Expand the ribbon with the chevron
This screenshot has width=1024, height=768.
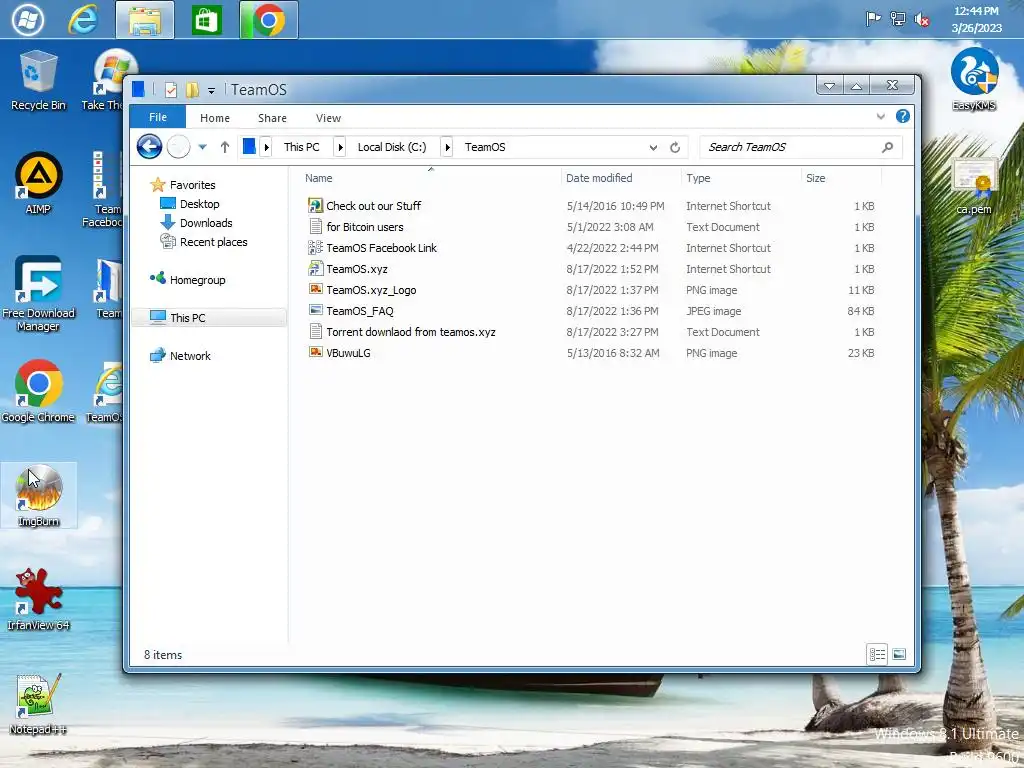click(x=881, y=117)
